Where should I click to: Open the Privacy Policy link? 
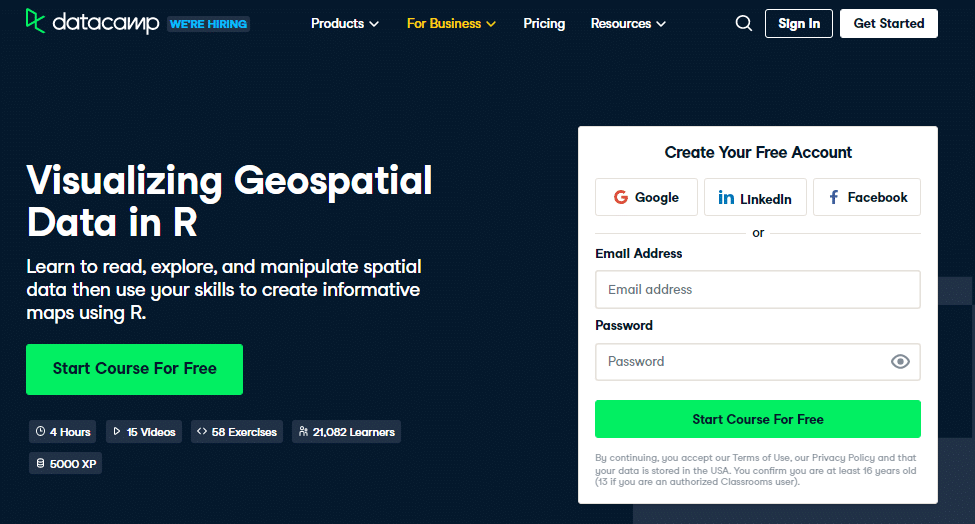pos(843,457)
